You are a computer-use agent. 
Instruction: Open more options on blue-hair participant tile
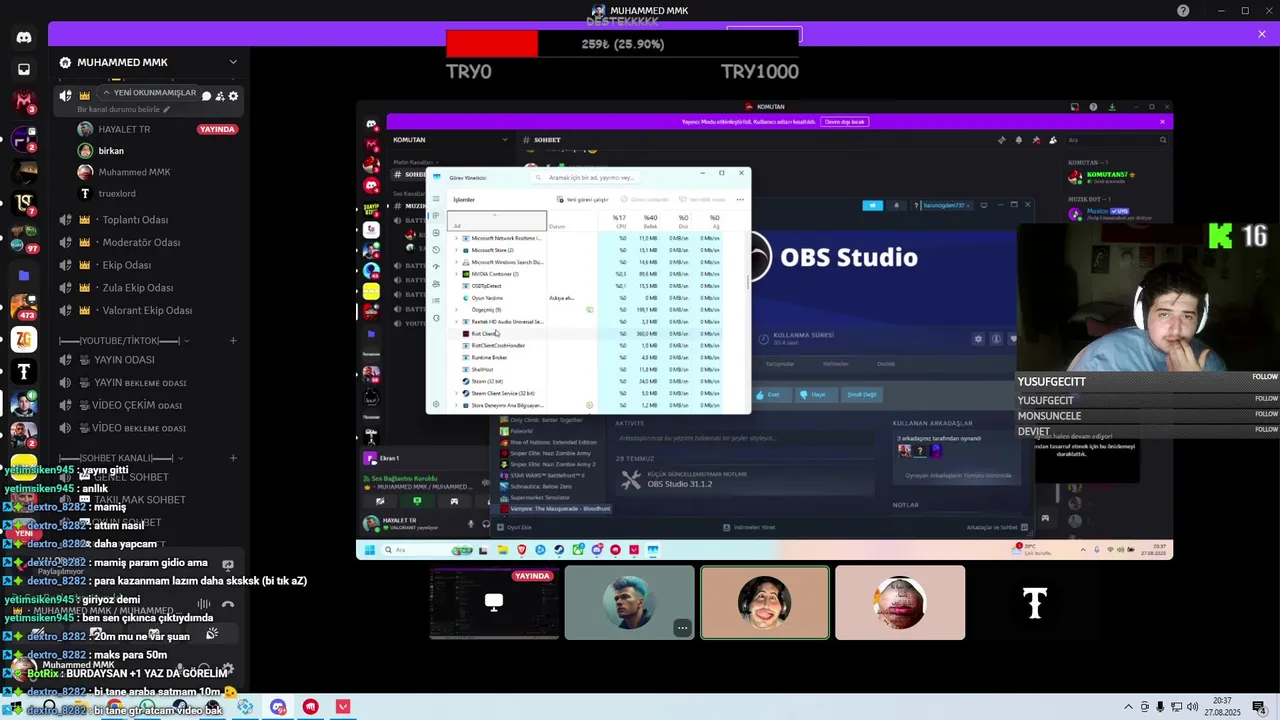point(682,628)
